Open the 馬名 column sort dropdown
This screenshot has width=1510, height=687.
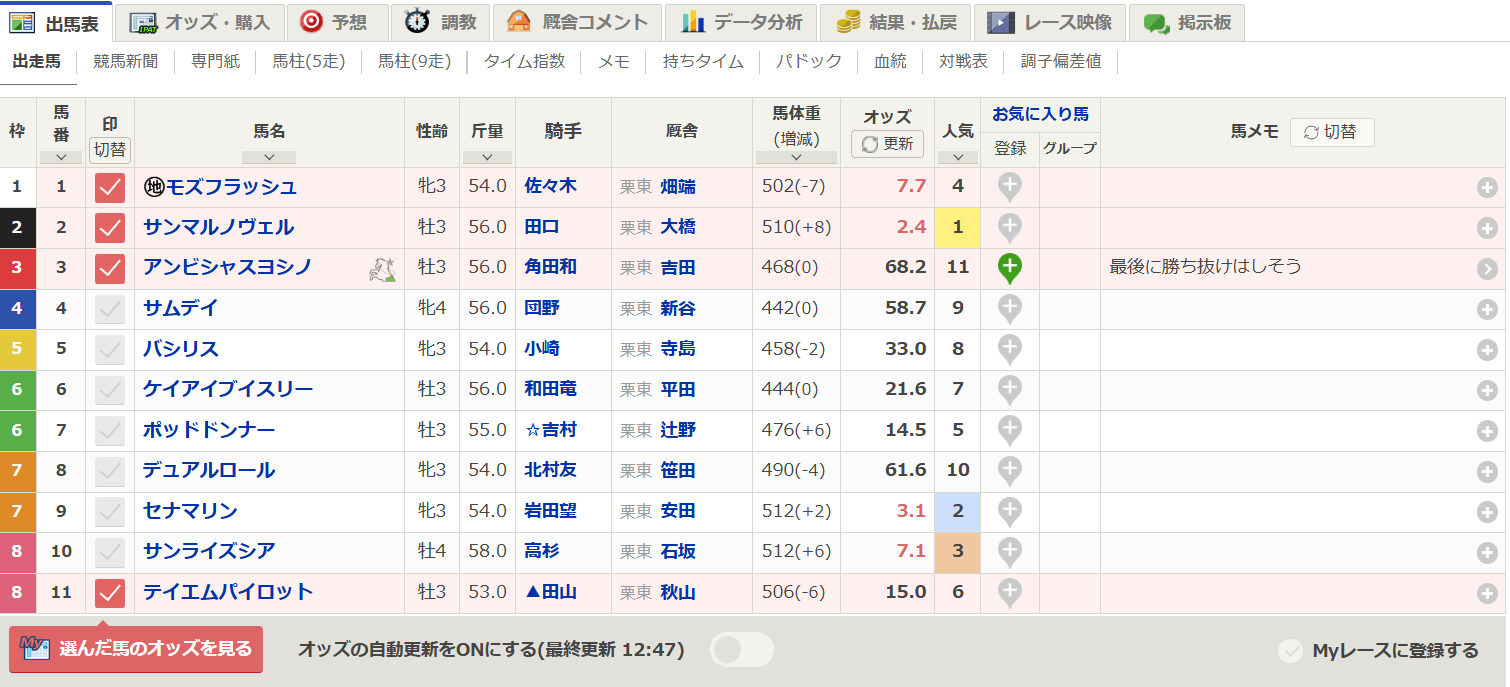[269, 157]
